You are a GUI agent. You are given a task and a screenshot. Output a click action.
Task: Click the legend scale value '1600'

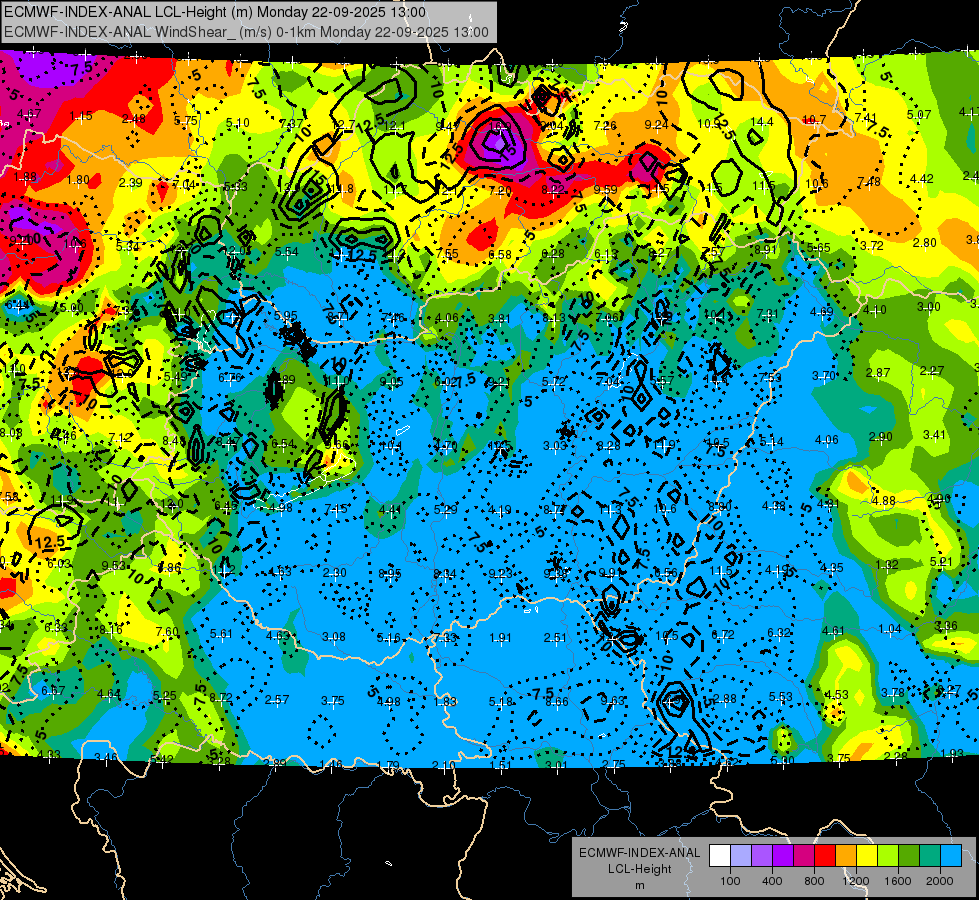tap(898, 881)
